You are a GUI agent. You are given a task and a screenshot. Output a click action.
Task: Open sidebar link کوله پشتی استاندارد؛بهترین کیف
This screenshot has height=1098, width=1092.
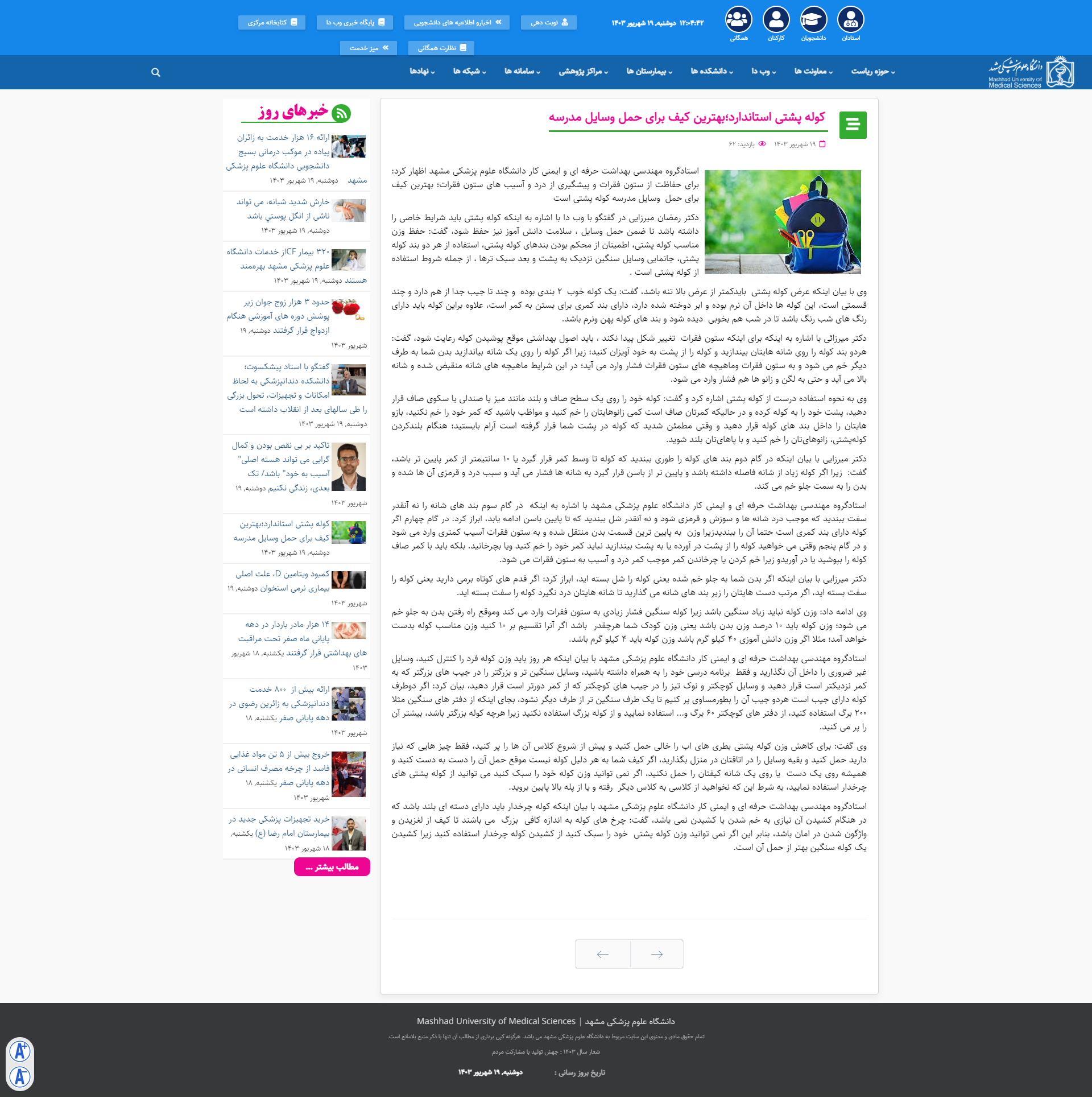[282, 531]
